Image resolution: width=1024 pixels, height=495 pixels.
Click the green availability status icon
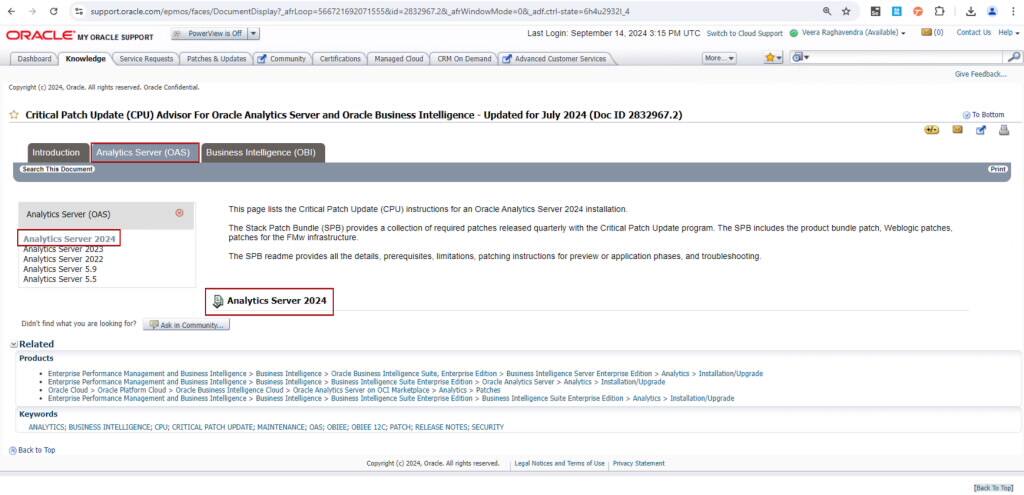click(x=793, y=33)
